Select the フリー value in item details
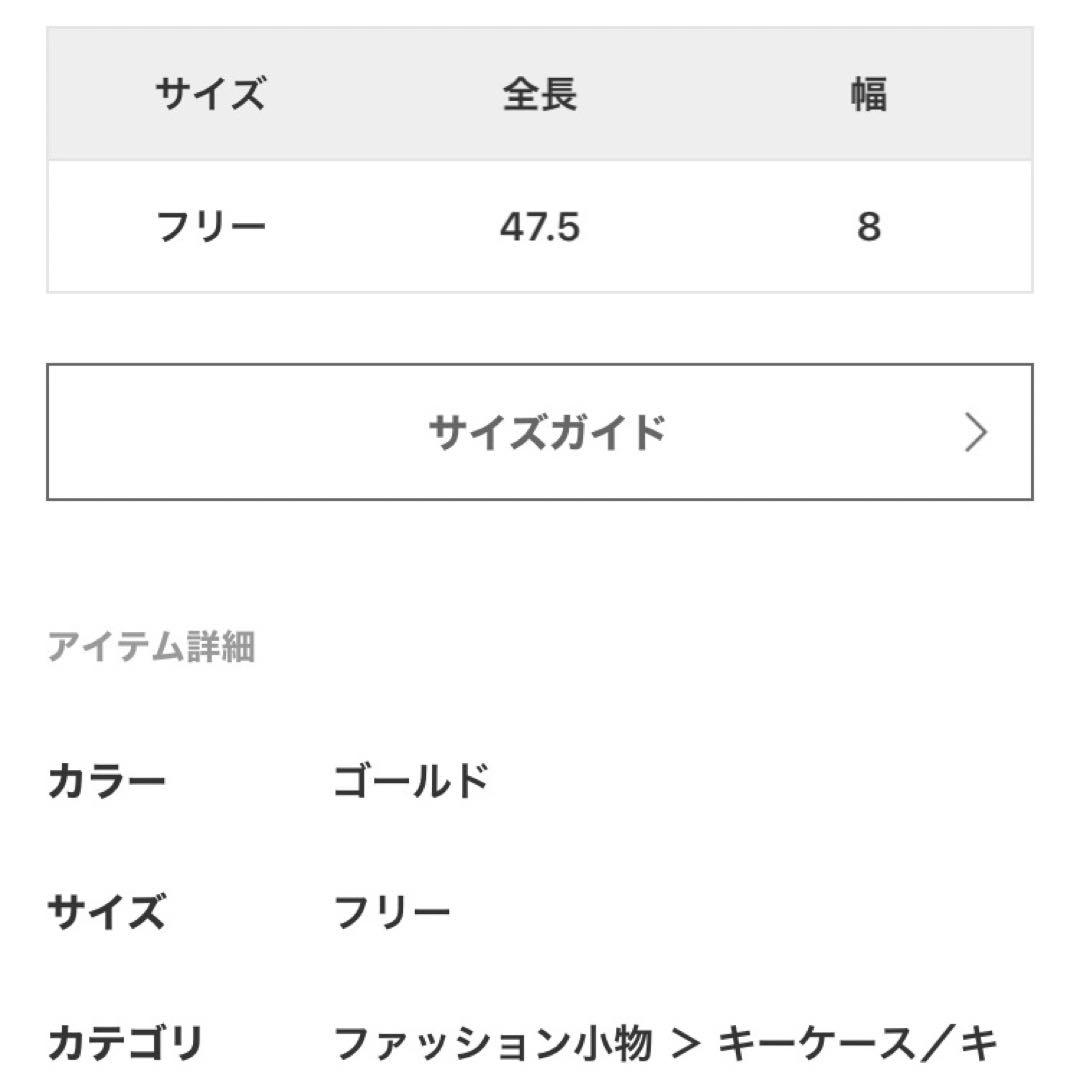The width and height of the screenshot is (1080, 1080). (392, 912)
